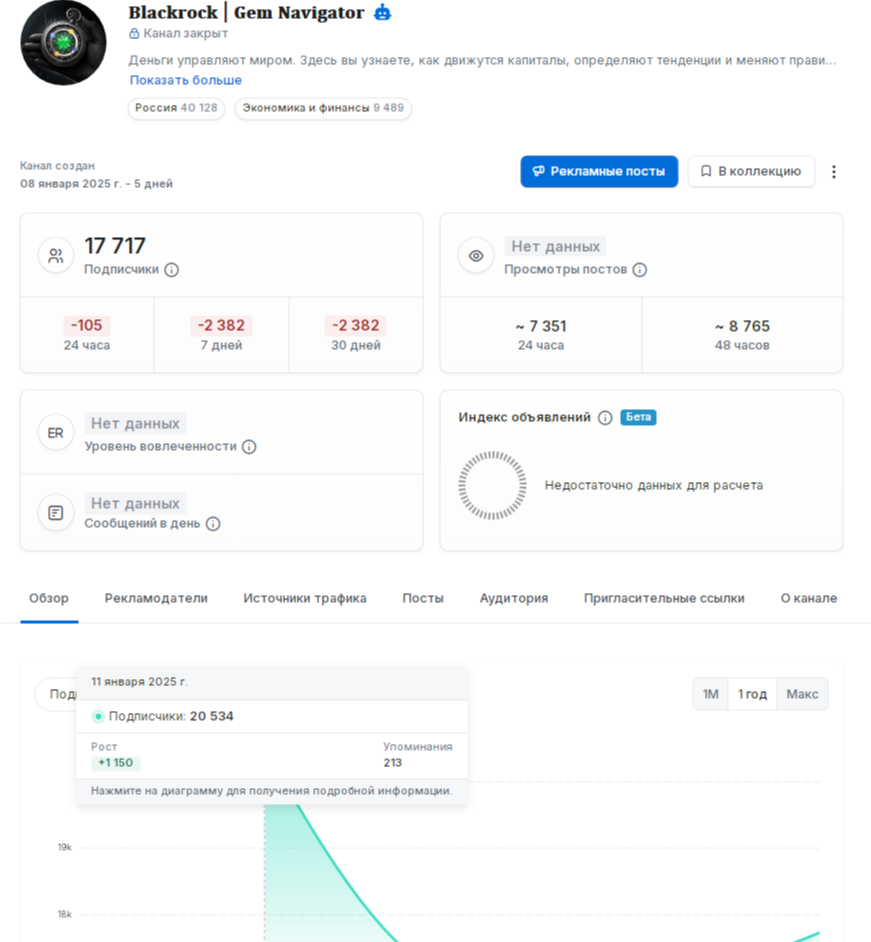Select the '1М' chart range
The image size is (871, 942).
pyautogui.click(x=711, y=694)
